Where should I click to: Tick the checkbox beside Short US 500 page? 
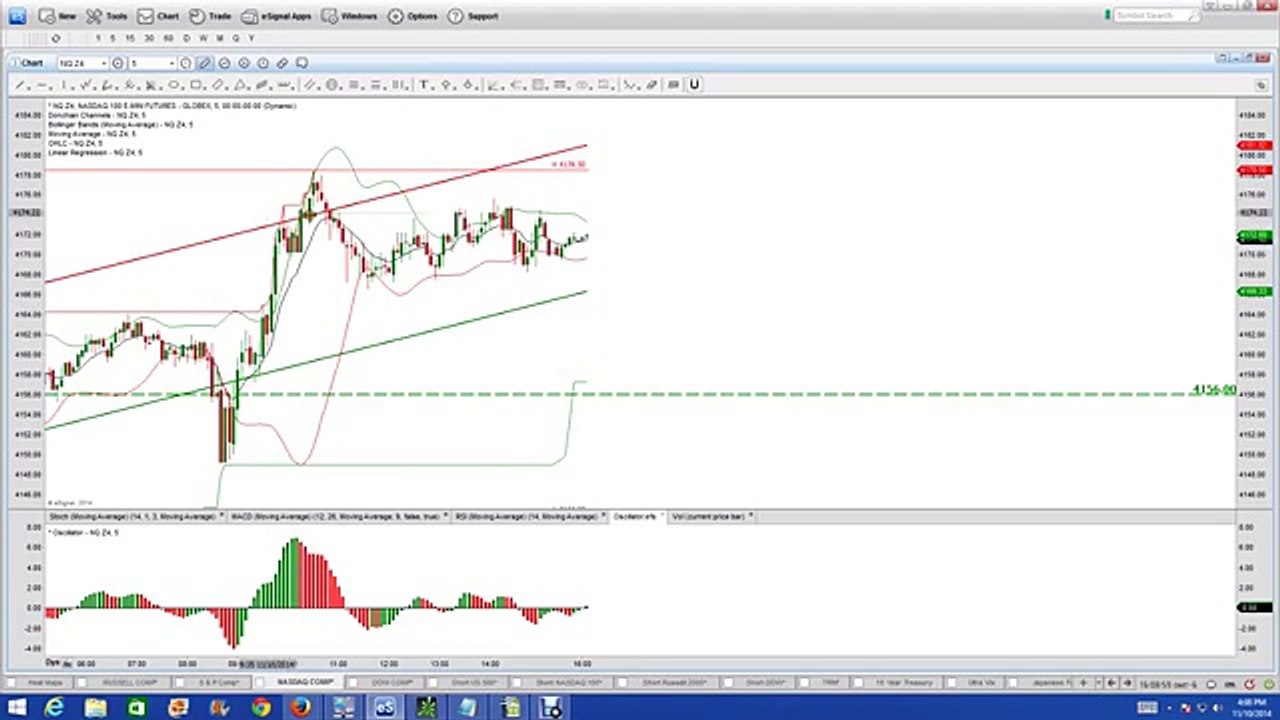click(x=433, y=682)
